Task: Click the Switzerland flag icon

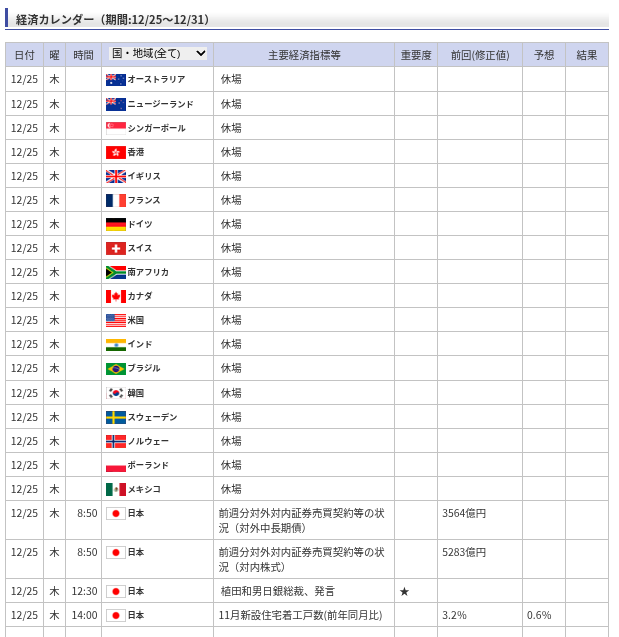Action: 116,248
